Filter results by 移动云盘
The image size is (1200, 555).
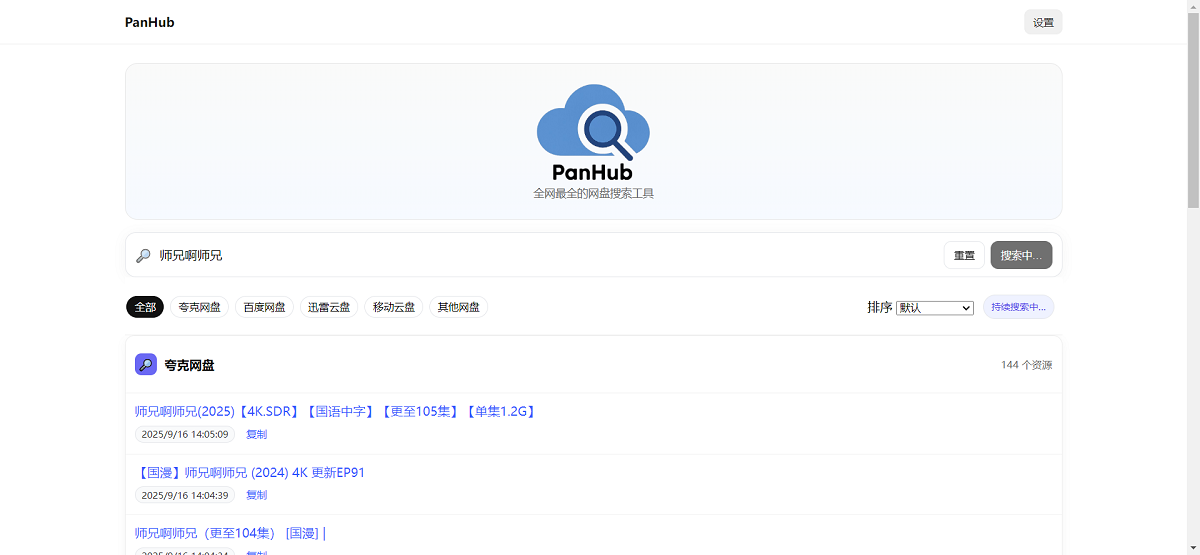tap(394, 307)
